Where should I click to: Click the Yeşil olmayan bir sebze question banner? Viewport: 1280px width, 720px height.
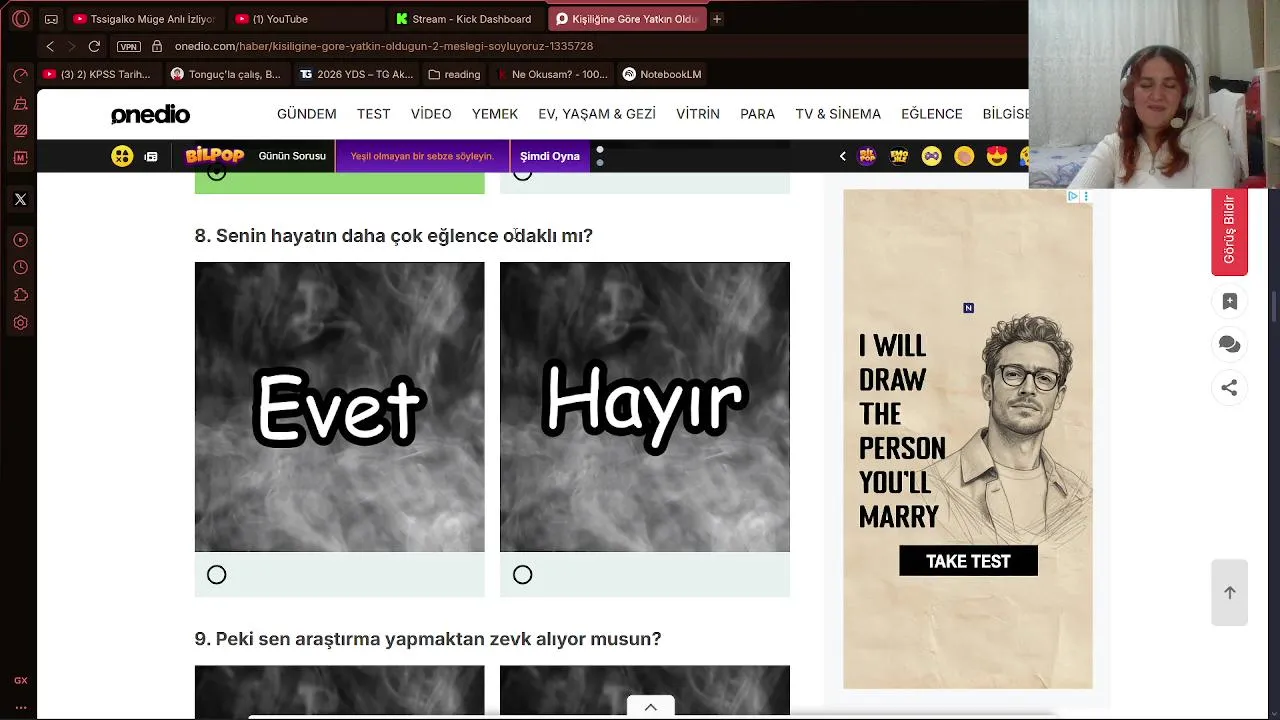(x=422, y=156)
